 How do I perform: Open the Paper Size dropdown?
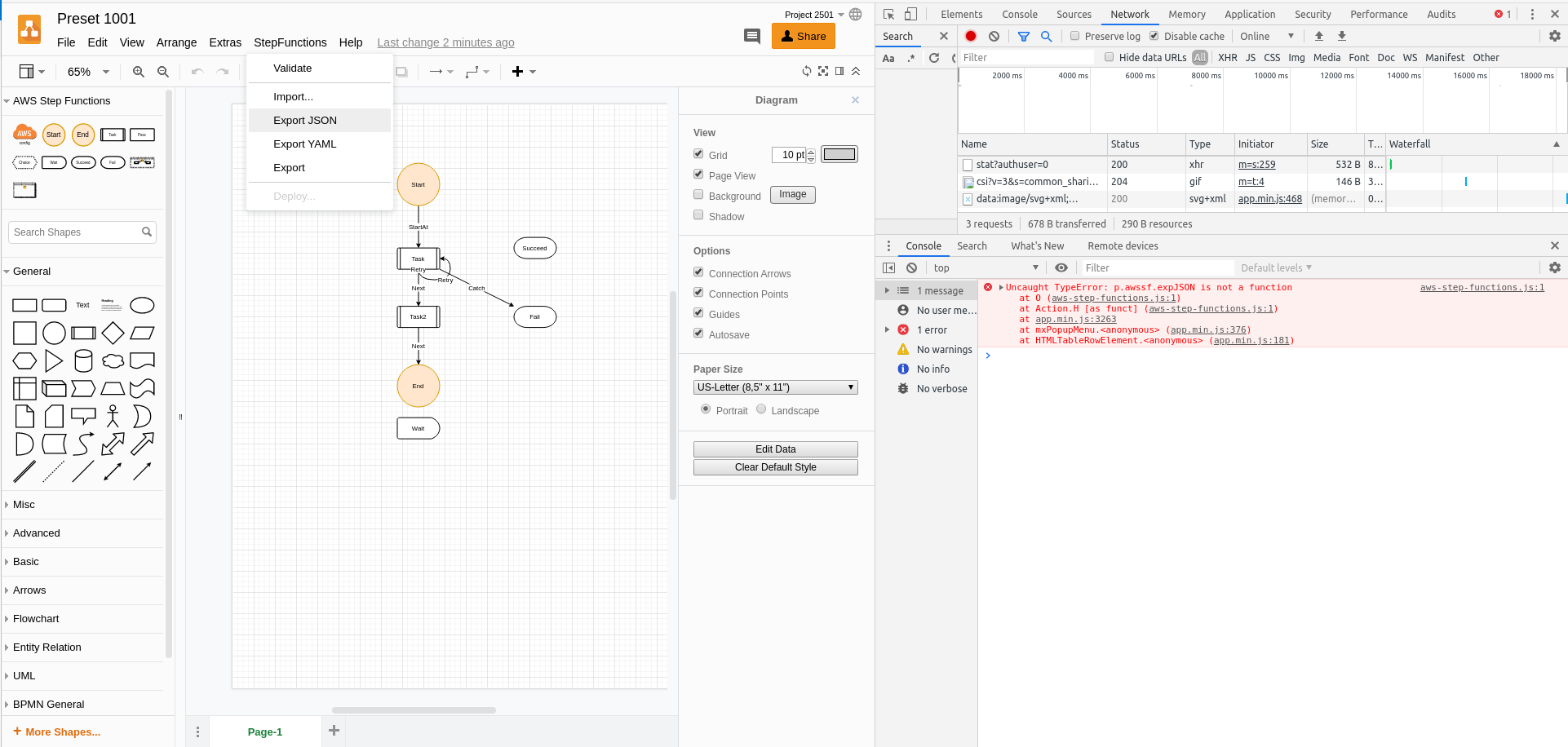pos(775,387)
